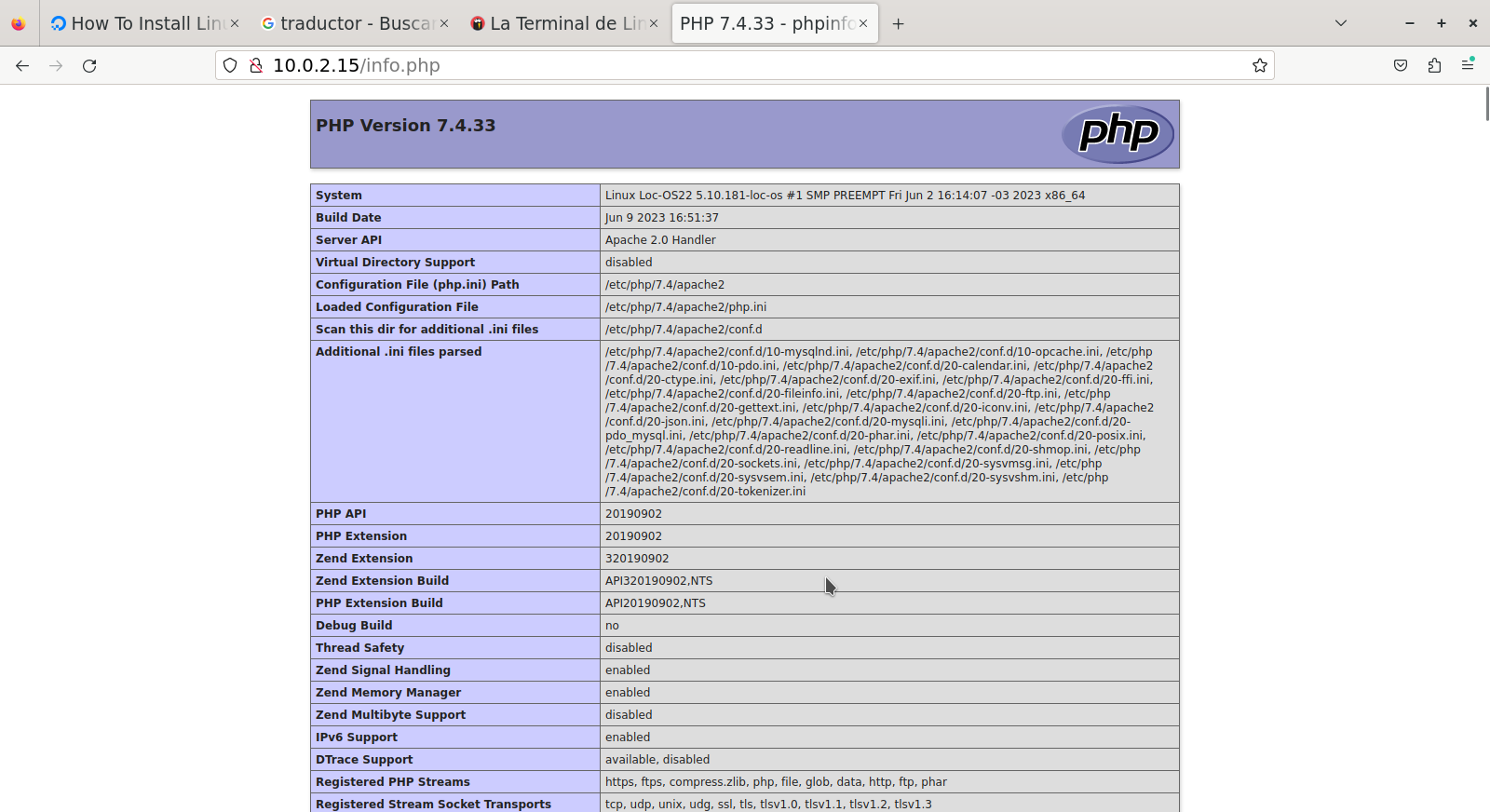Click the IPv6 Support label
1490x812 pixels.
point(357,738)
